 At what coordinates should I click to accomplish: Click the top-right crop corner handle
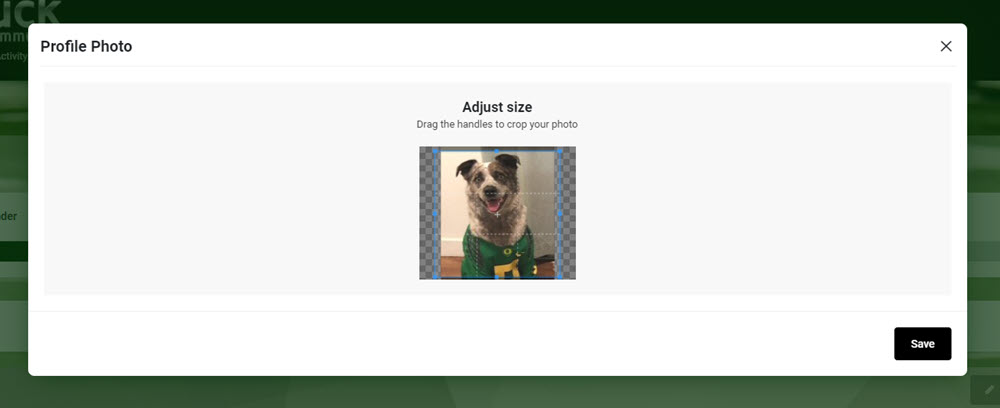pyautogui.click(x=560, y=151)
